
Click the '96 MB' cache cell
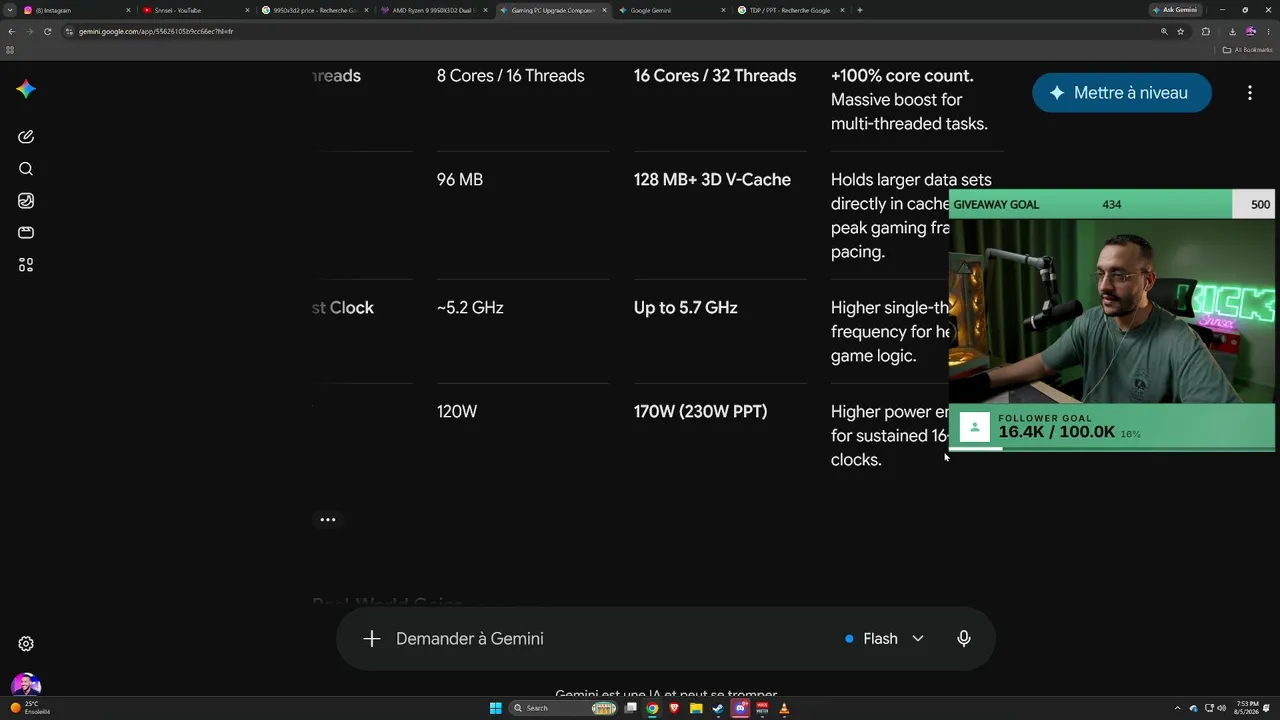(x=460, y=180)
